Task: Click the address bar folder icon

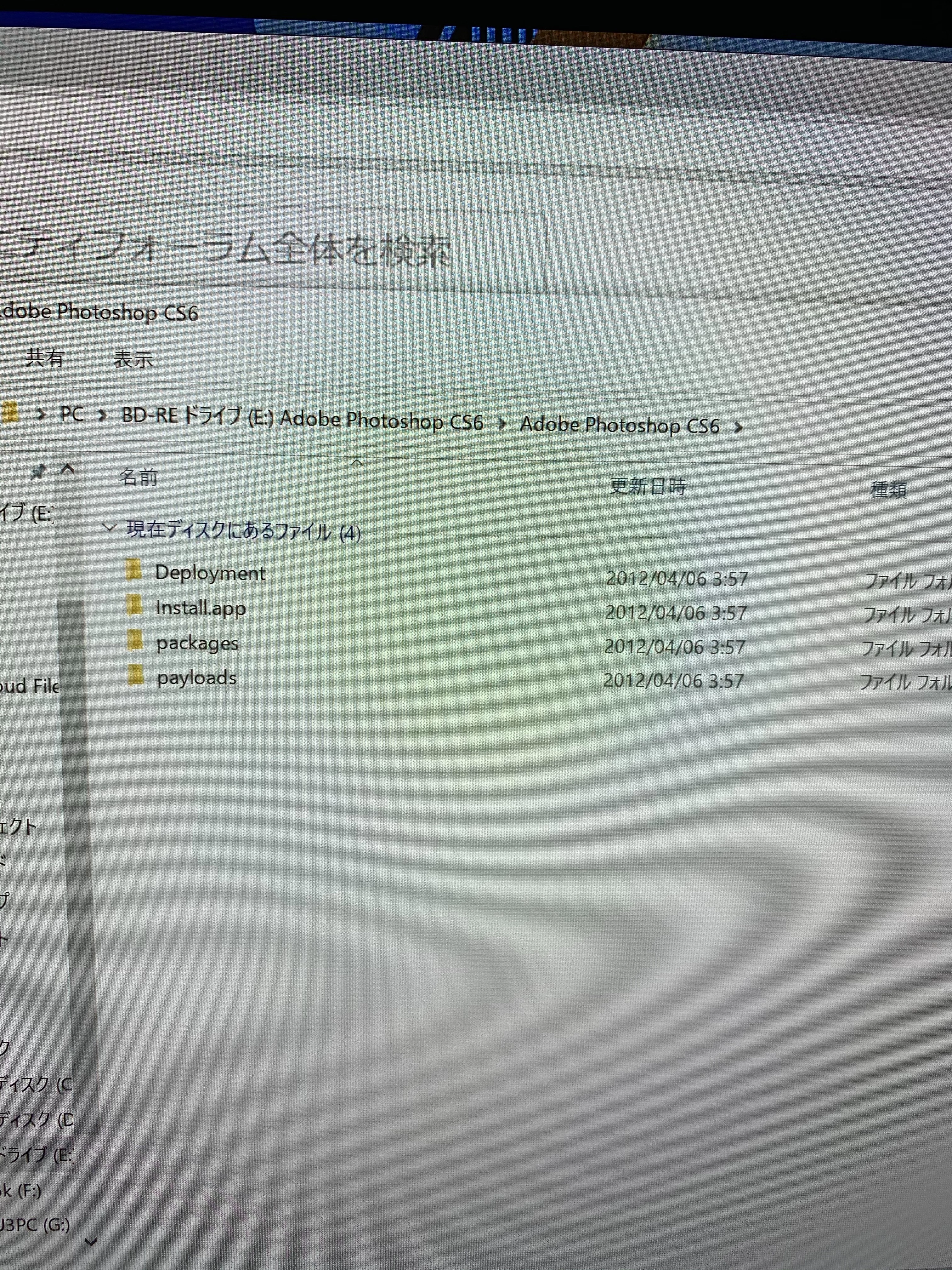Action: click(10, 412)
